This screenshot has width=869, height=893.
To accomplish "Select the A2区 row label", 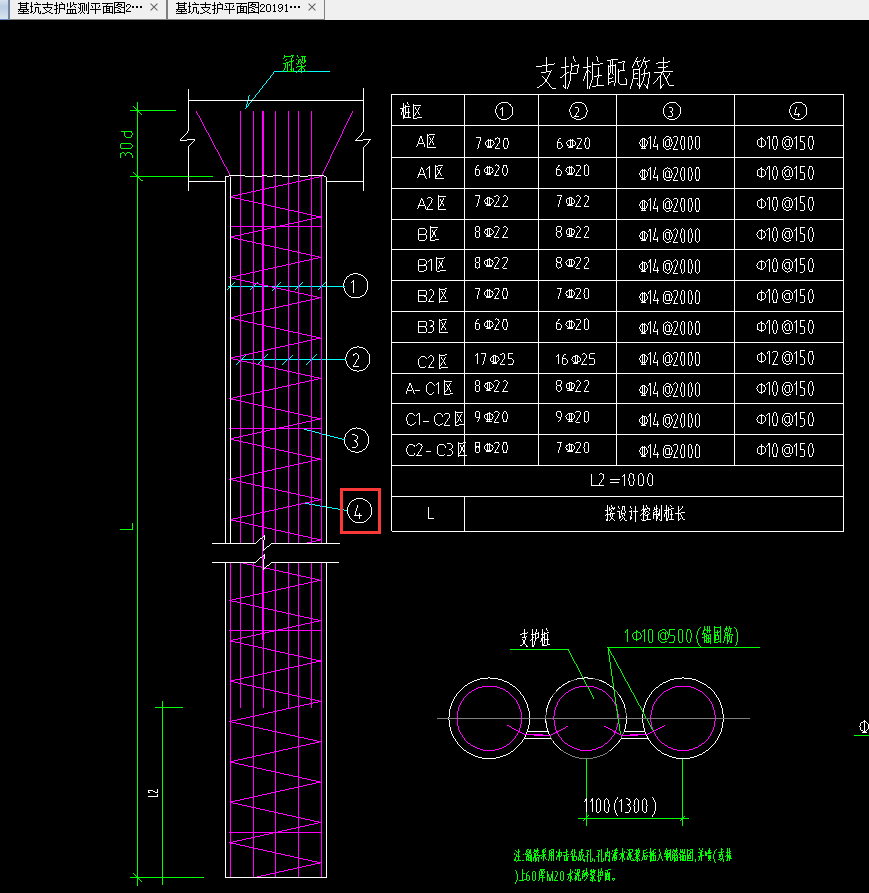I will point(431,203).
